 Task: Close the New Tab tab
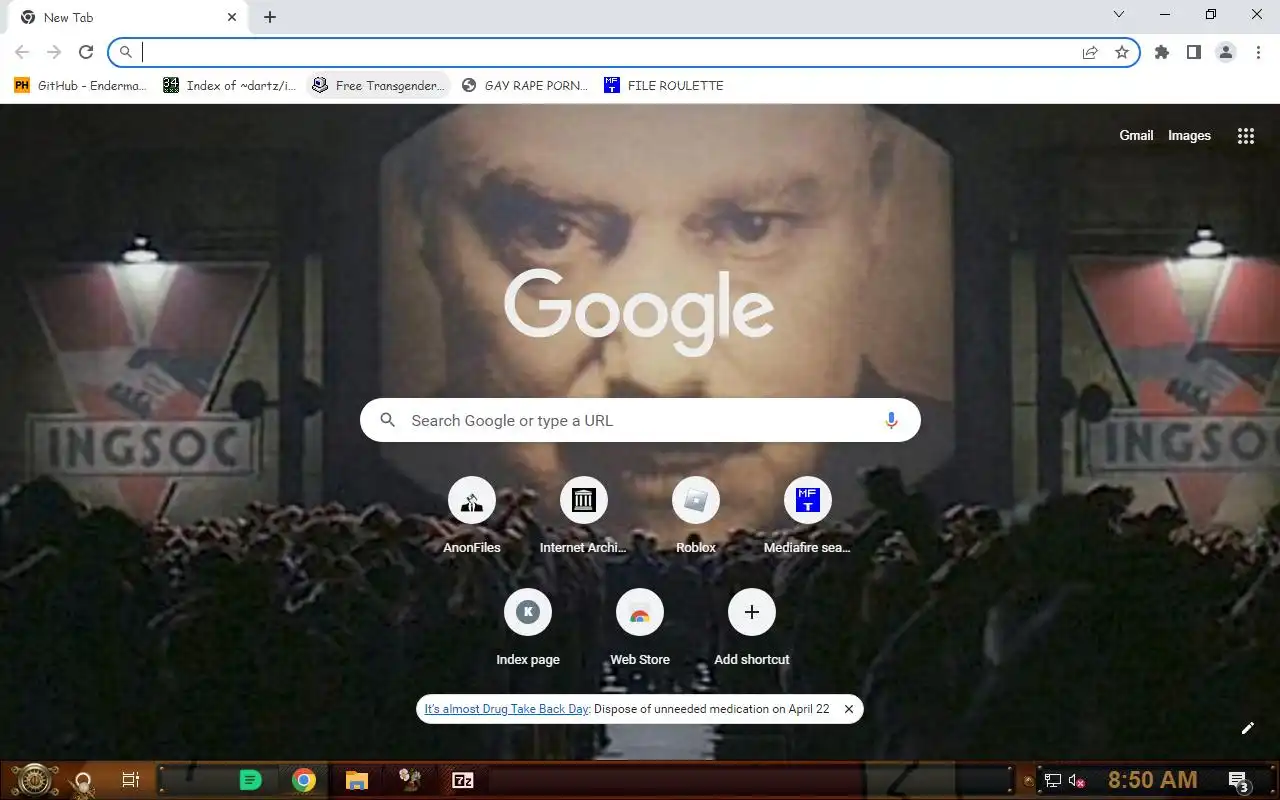click(232, 17)
